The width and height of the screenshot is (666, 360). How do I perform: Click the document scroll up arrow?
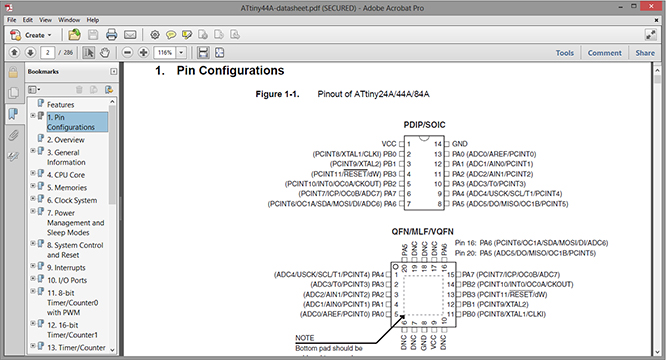point(657,70)
